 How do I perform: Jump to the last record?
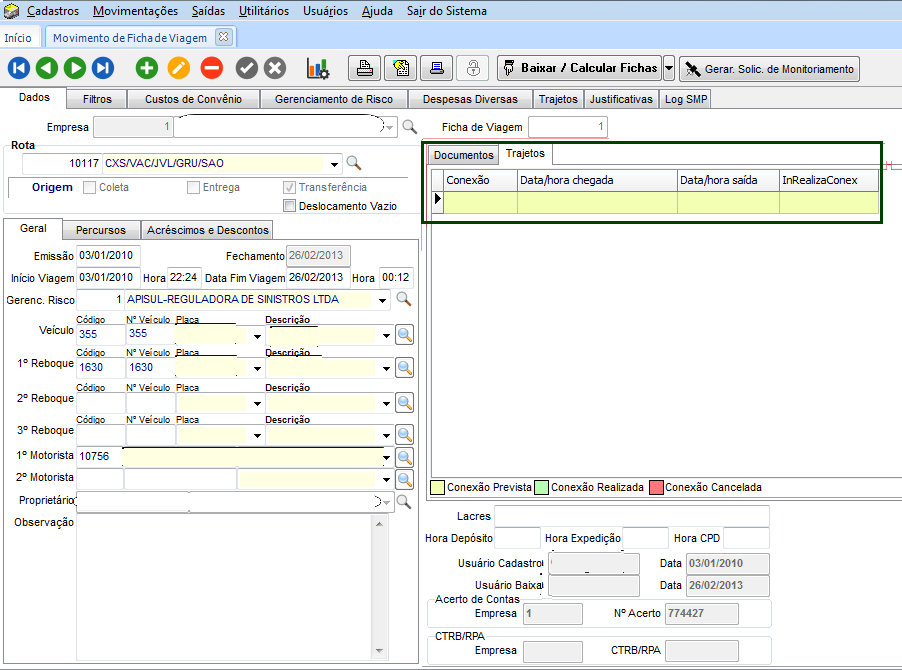[103, 68]
